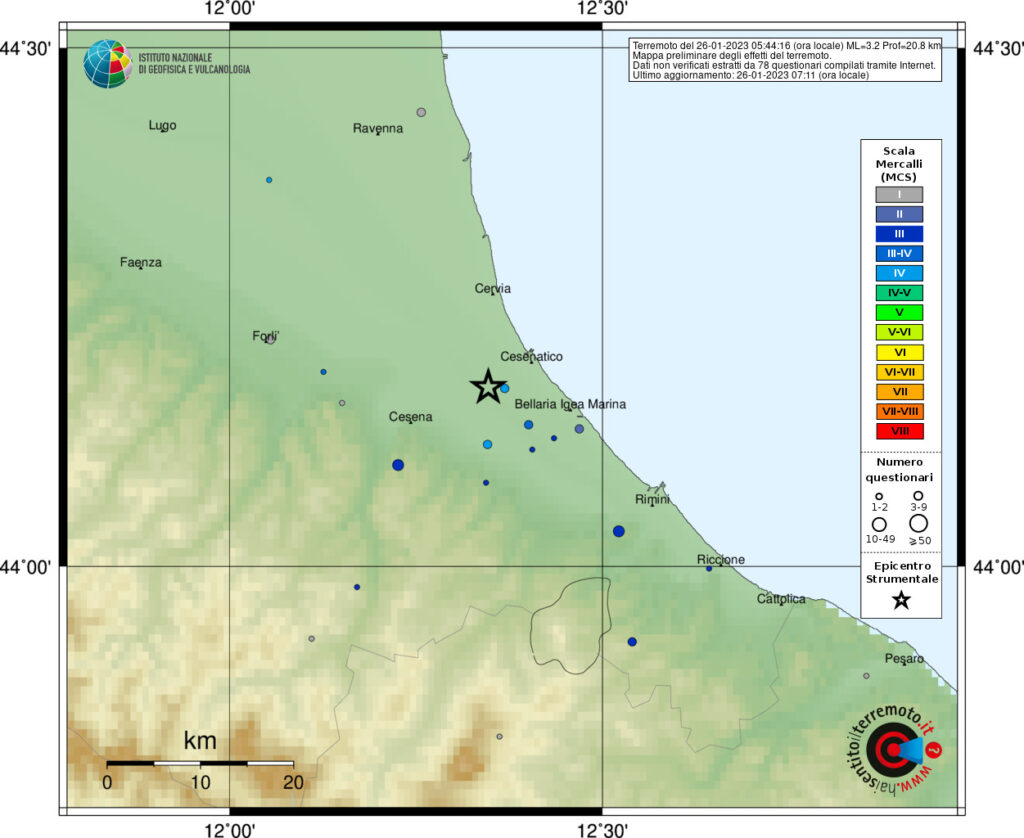This screenshot has height=838, width=1024.
Task: Click the Cattolica town label
Action: (x=781, y=599)
